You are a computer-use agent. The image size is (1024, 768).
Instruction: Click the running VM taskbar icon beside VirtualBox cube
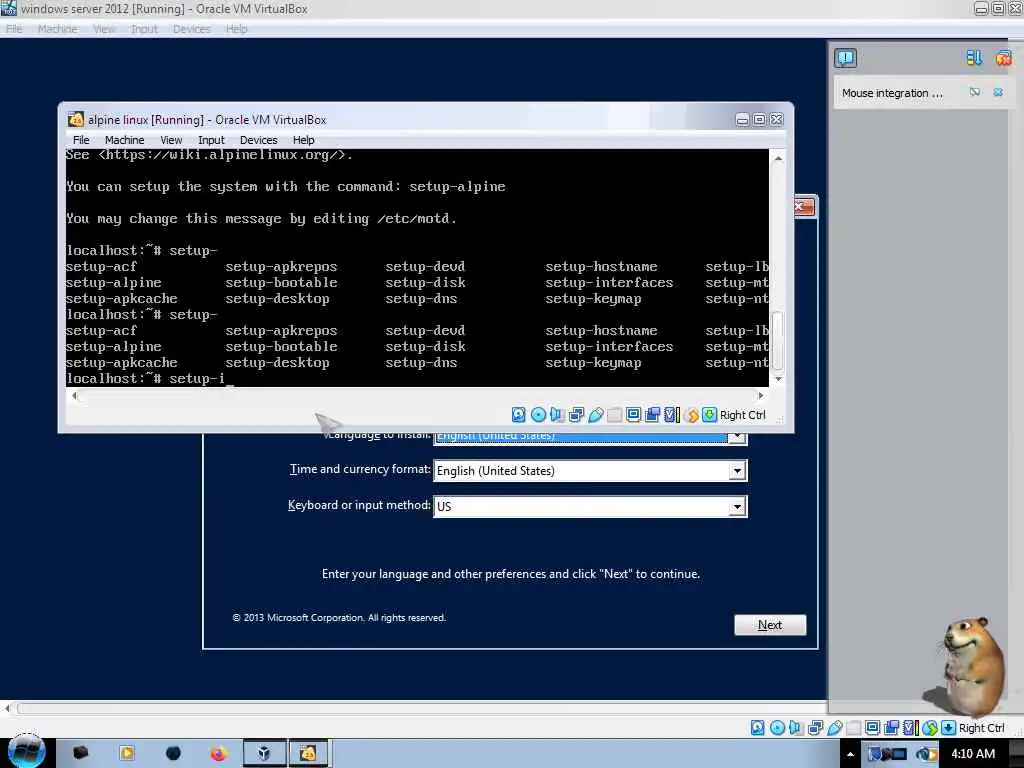(x=308, y=754)
